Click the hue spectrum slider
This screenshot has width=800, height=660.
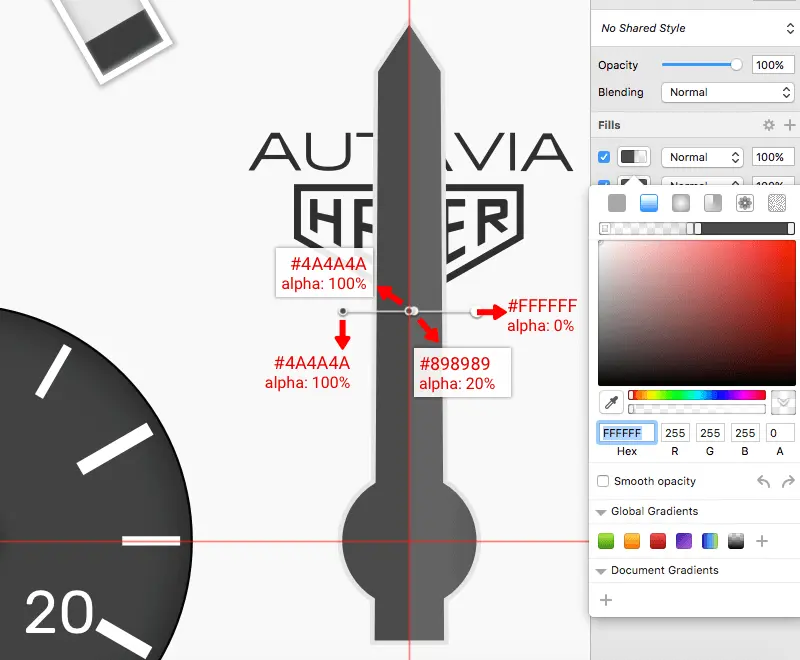tap(697, 395)
